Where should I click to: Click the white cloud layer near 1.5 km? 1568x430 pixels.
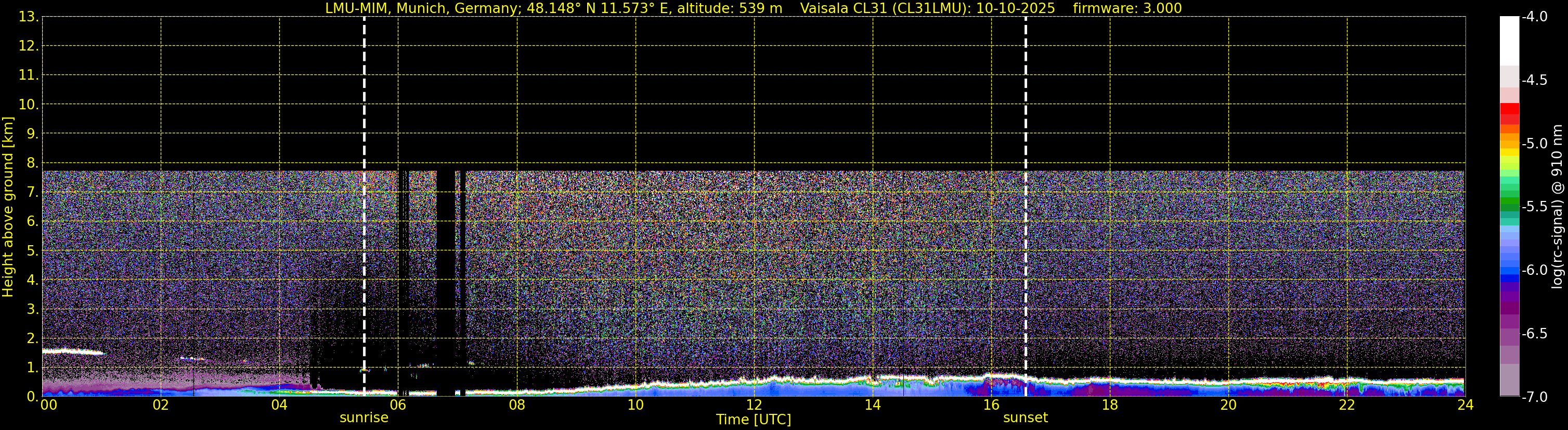pos(72,351)
